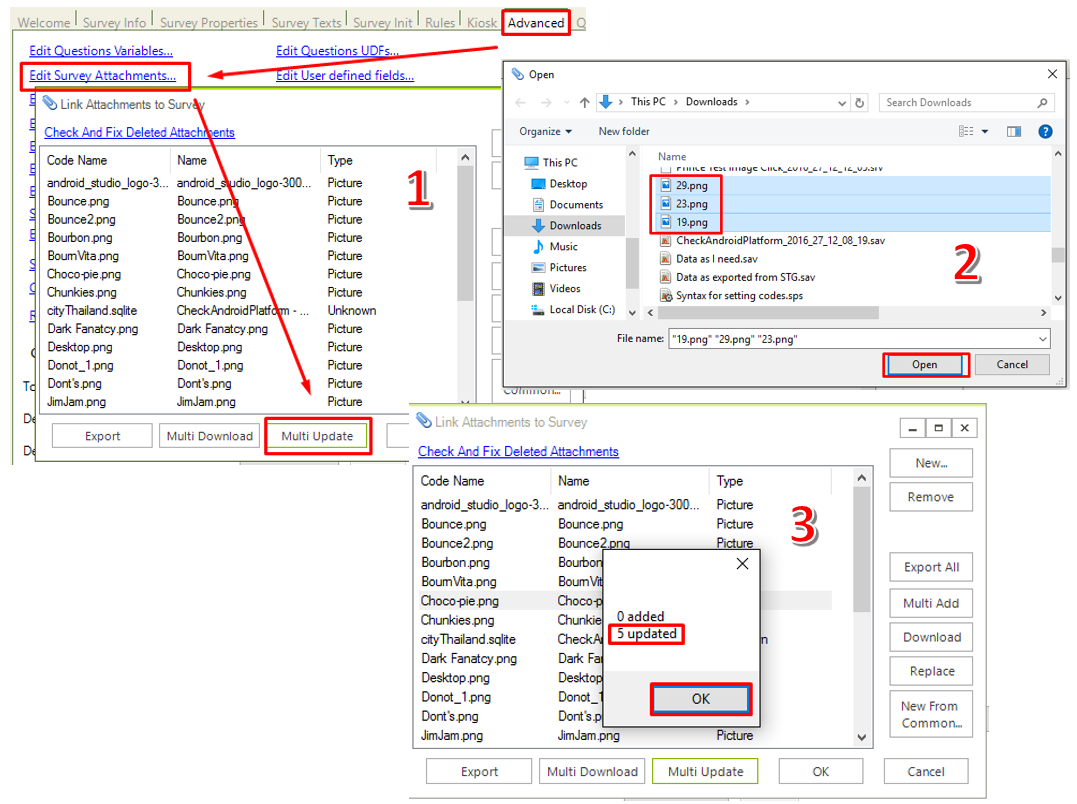Click New From Common button
Viewport: 1077px width, 804px height.
pyautogui.click(x=931, y=715)
